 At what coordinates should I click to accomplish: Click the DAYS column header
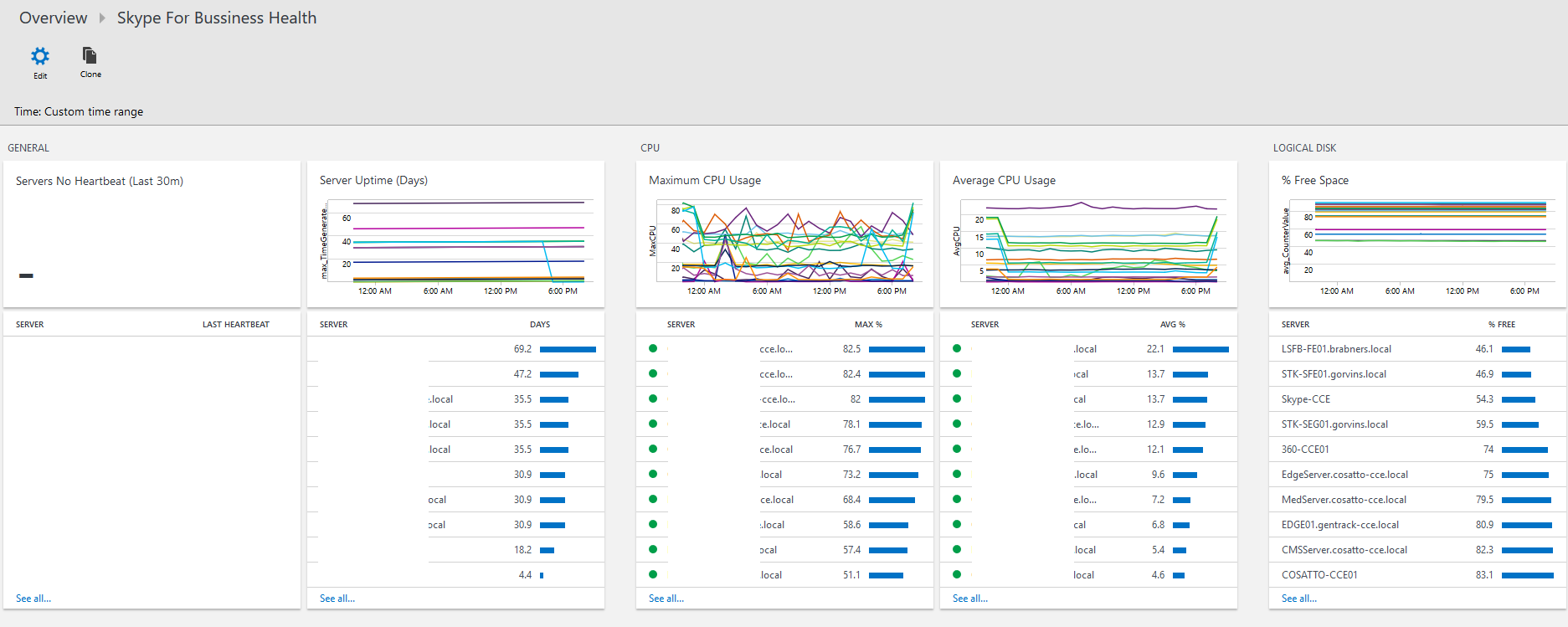(x=540, y=324)
